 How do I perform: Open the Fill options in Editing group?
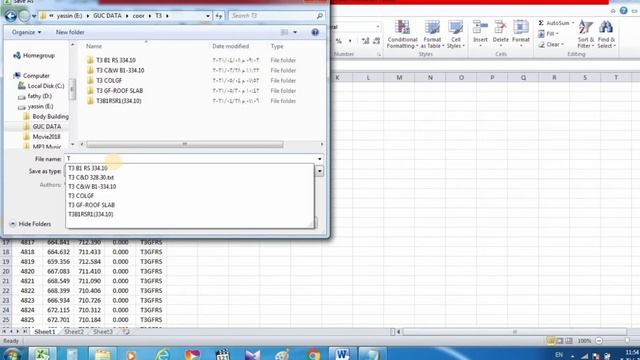pyautogui.click(x=548, y=34)
